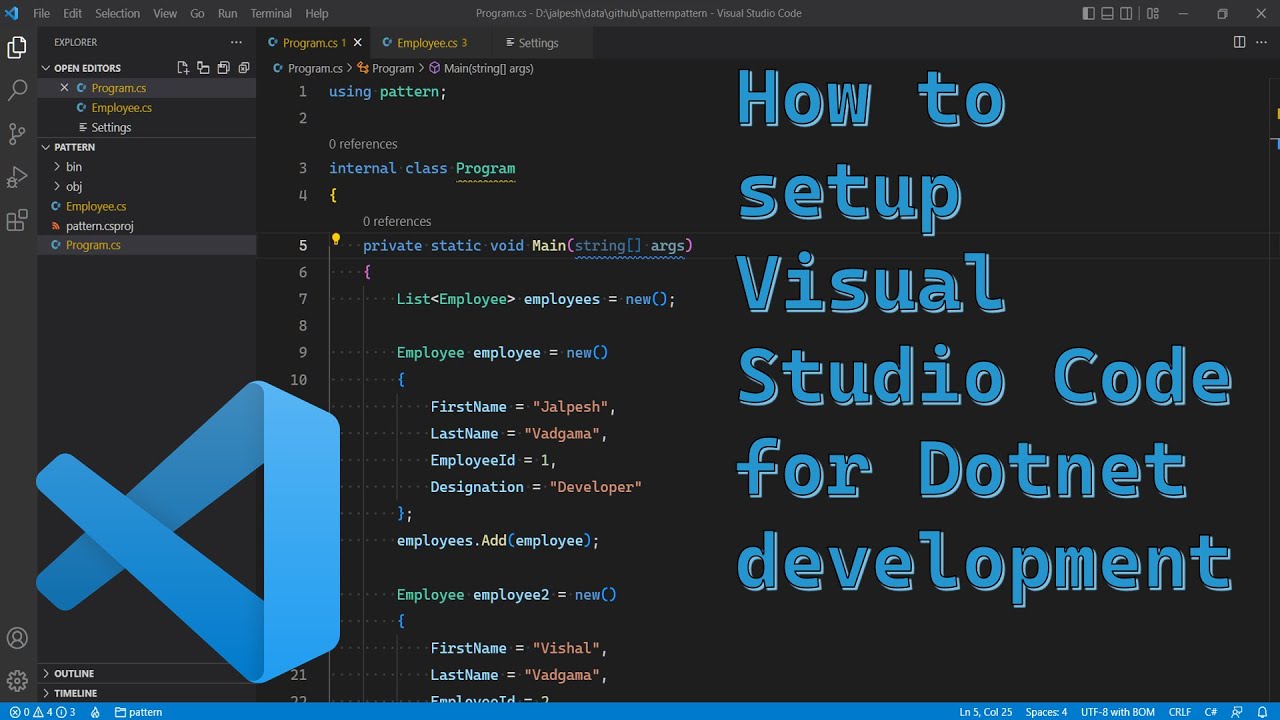Screen dimensions: 1280x720
Task: Open Program.cs breadcrumb dropdown
Action: tap(308, 68)
